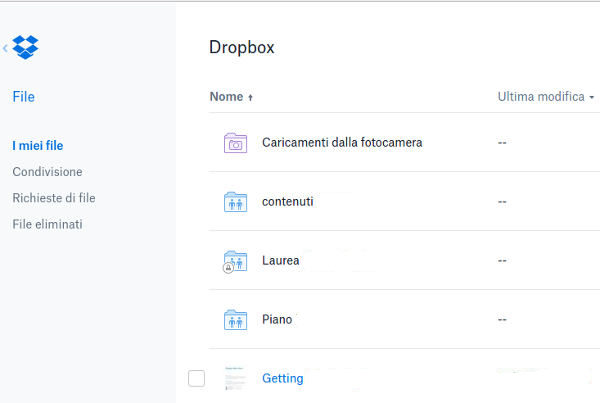
Task: Click the Nome sort arrow
Action: 250,98
